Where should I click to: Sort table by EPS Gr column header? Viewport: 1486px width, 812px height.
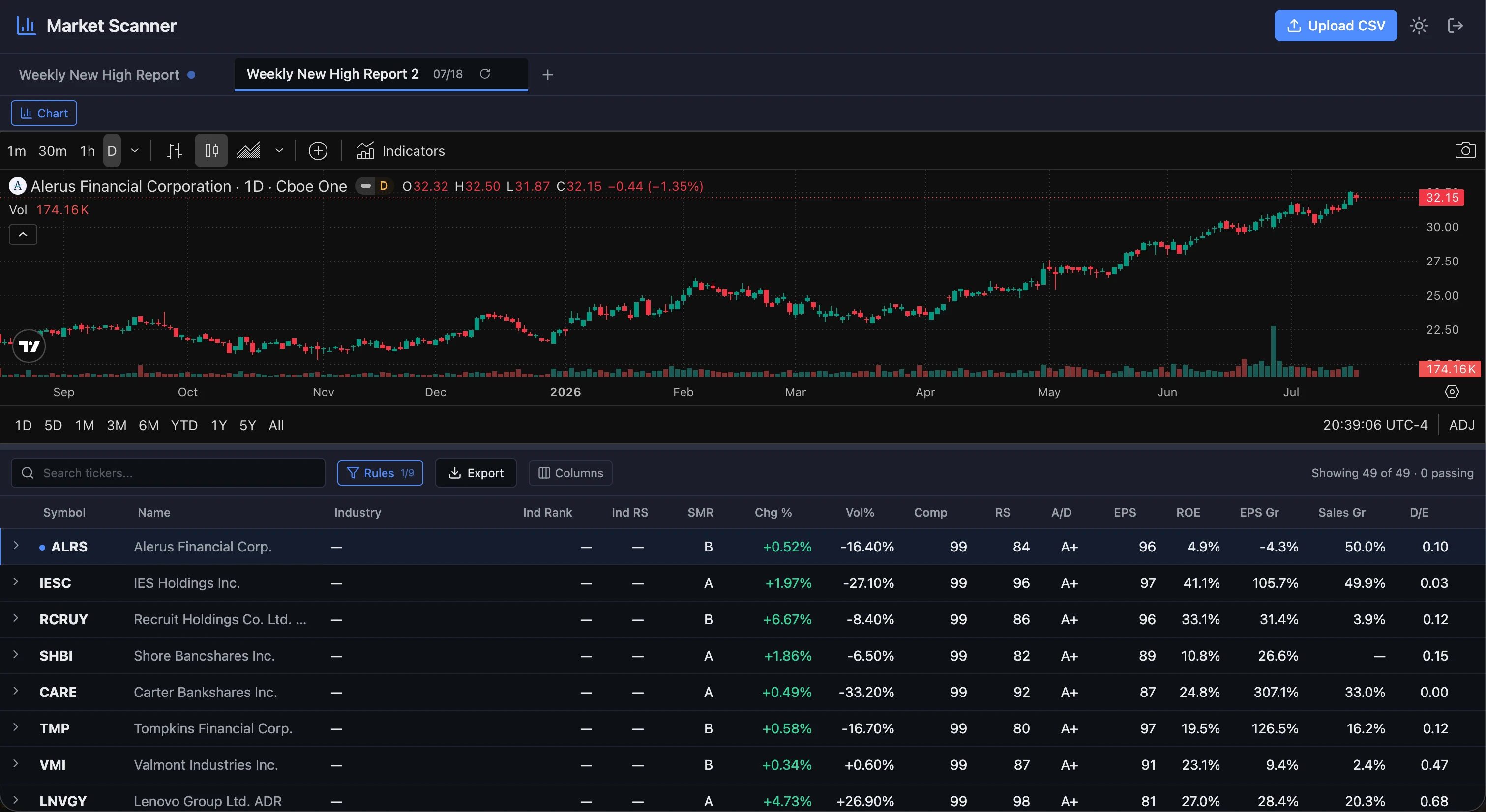(x=1259, y=512)
